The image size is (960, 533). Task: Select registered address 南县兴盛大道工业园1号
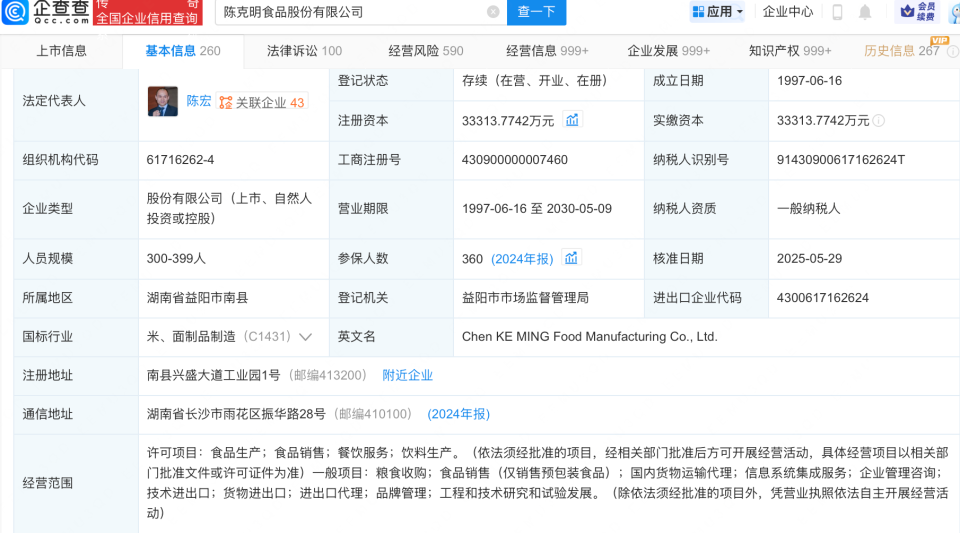[213, 375]
